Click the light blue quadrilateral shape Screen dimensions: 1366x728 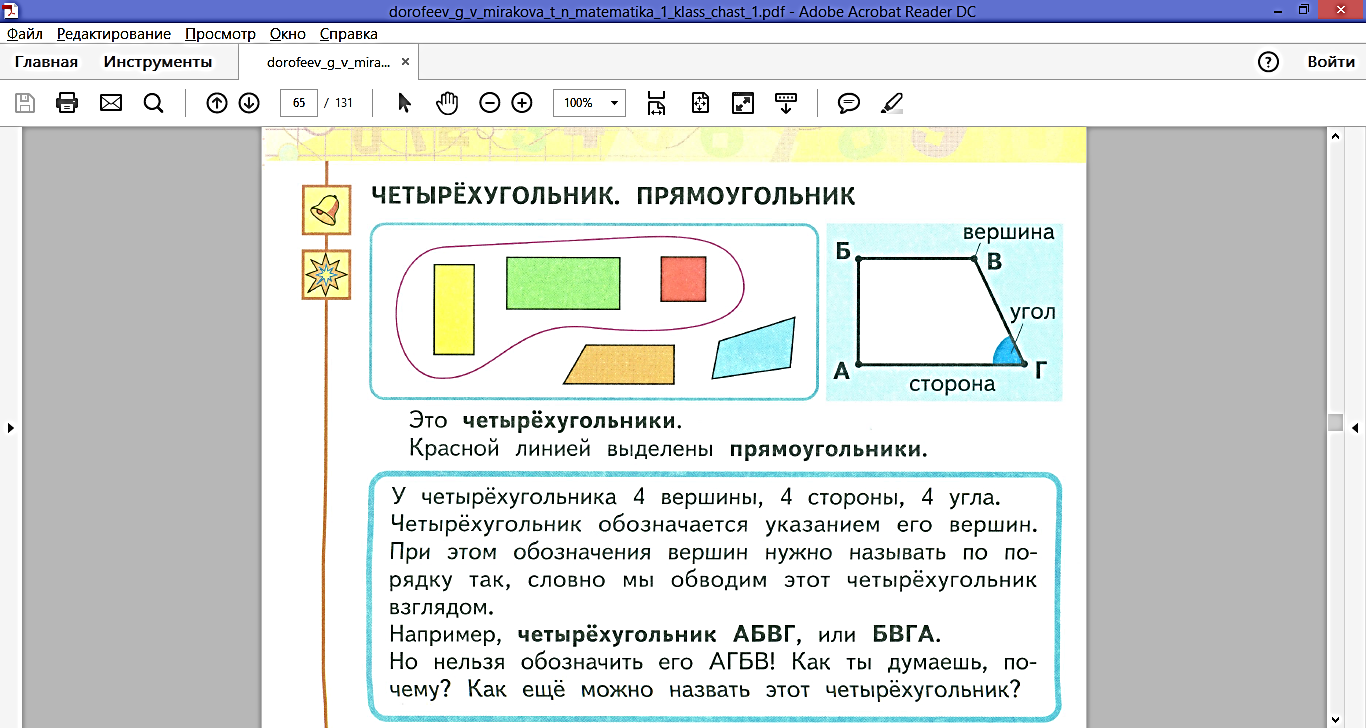point(754,349)
